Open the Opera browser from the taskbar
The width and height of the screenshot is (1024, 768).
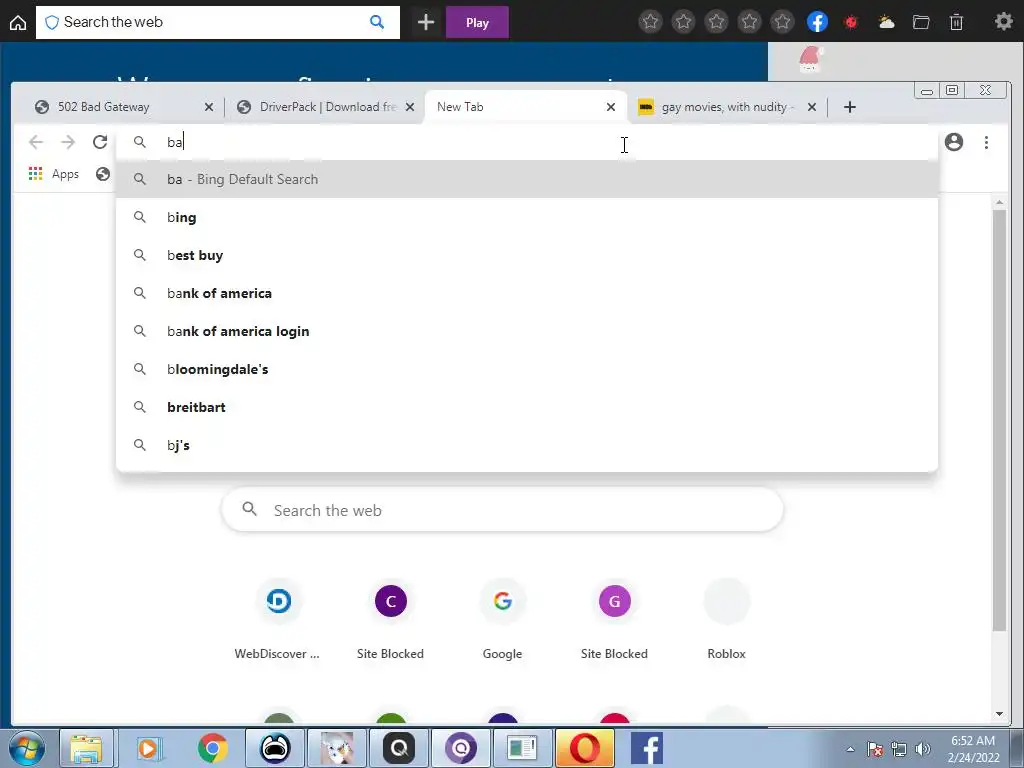click(x=585, y=748)
